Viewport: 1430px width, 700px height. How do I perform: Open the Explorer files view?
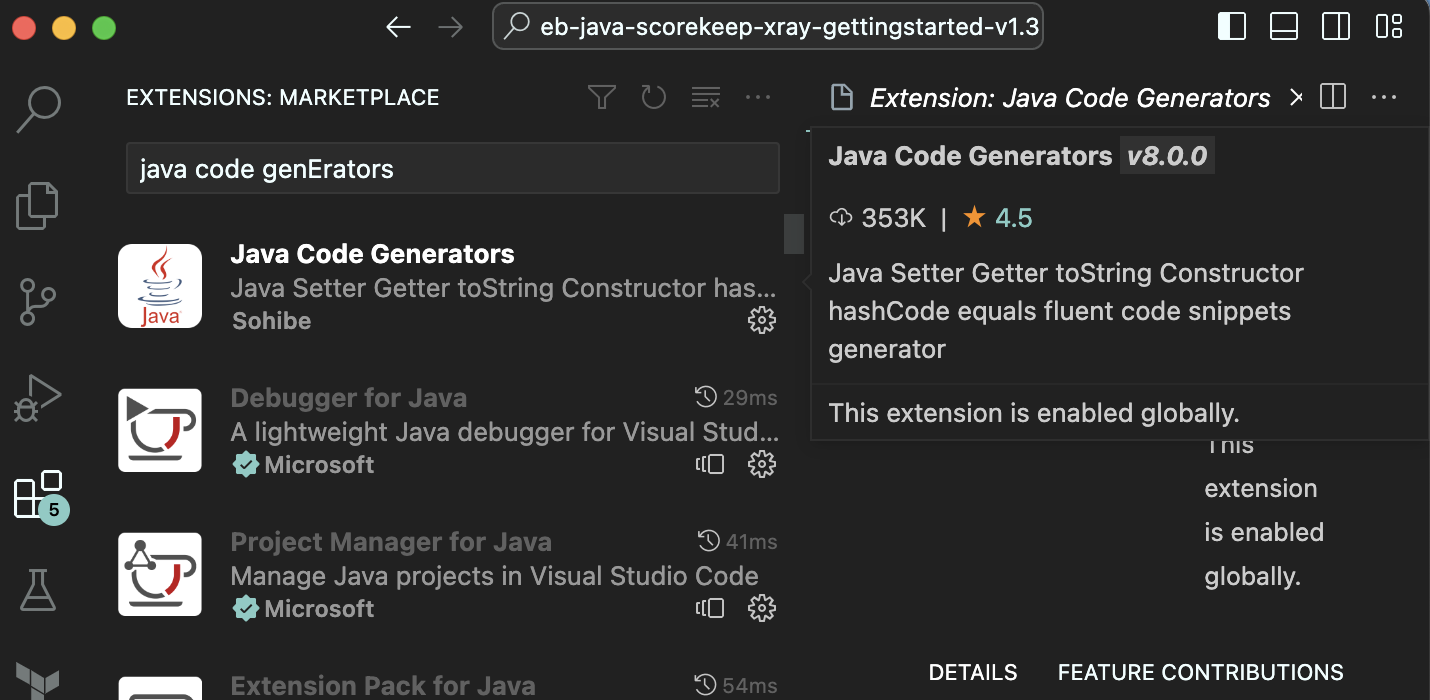tap(38, 205)
